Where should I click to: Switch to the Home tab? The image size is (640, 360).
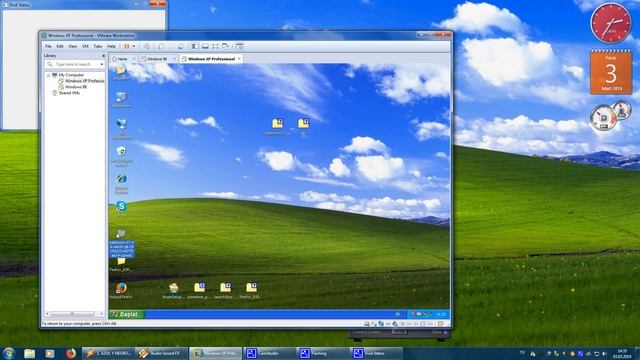pos(122,59)
